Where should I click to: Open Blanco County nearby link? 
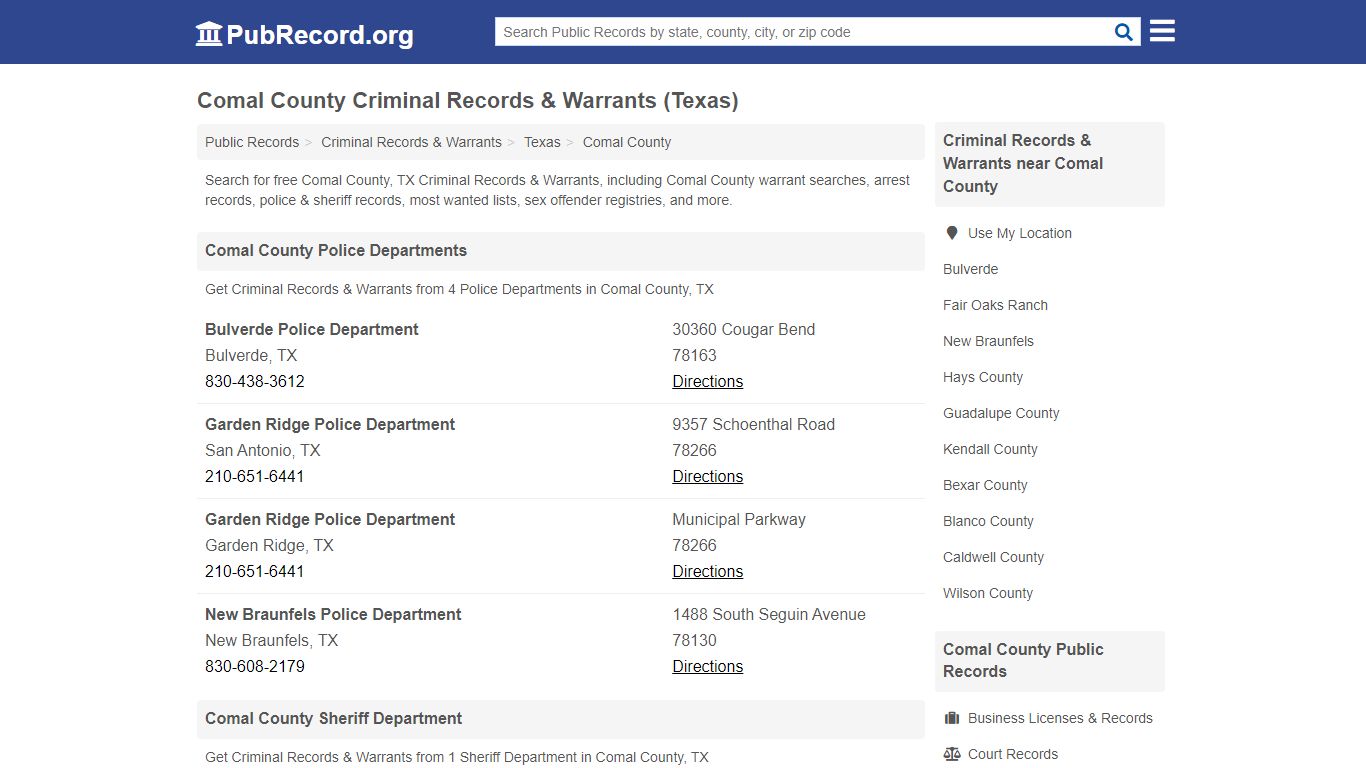tap(988, 521)
